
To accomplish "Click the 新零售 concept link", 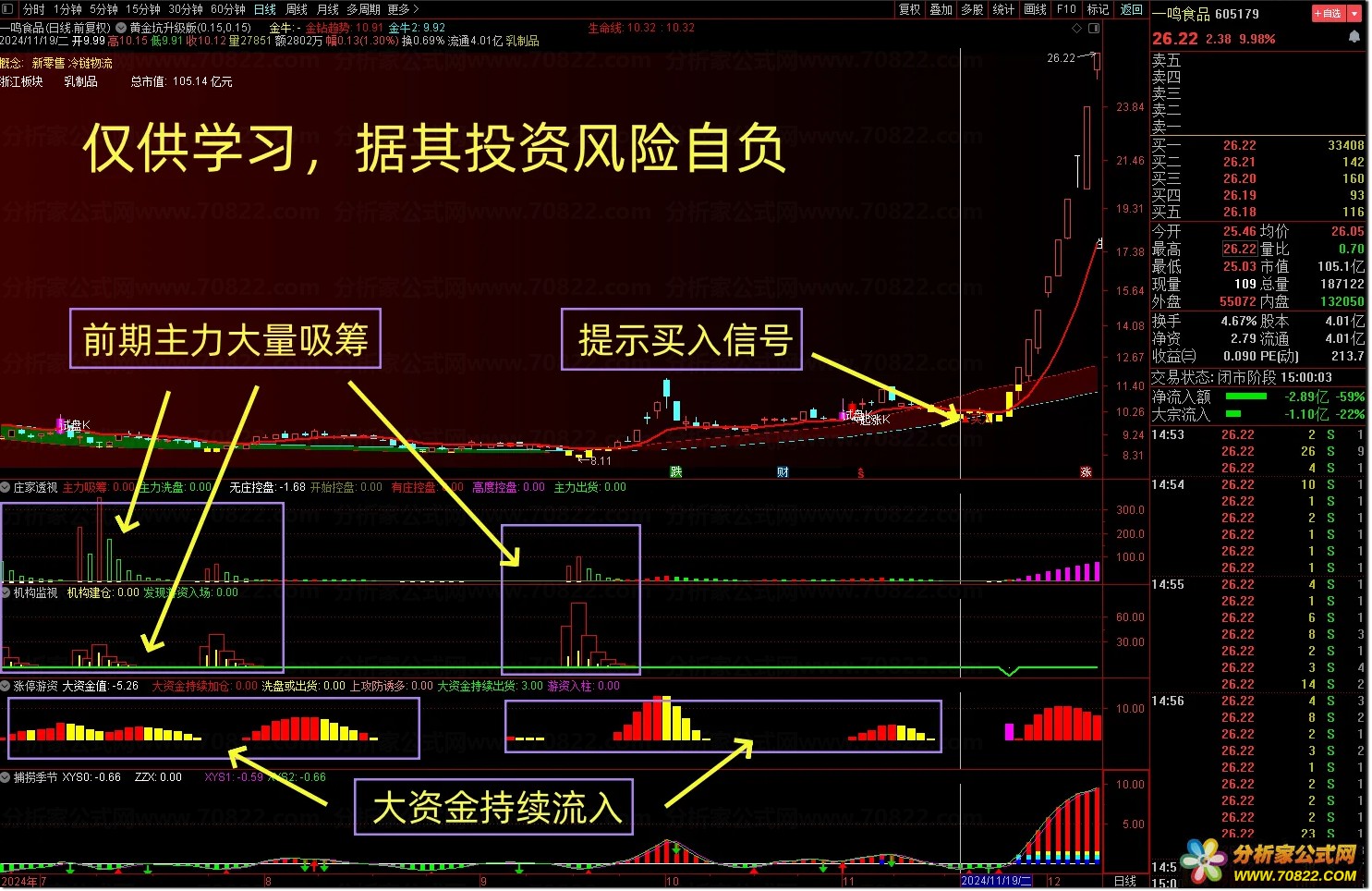I will [x=48, y=63].
